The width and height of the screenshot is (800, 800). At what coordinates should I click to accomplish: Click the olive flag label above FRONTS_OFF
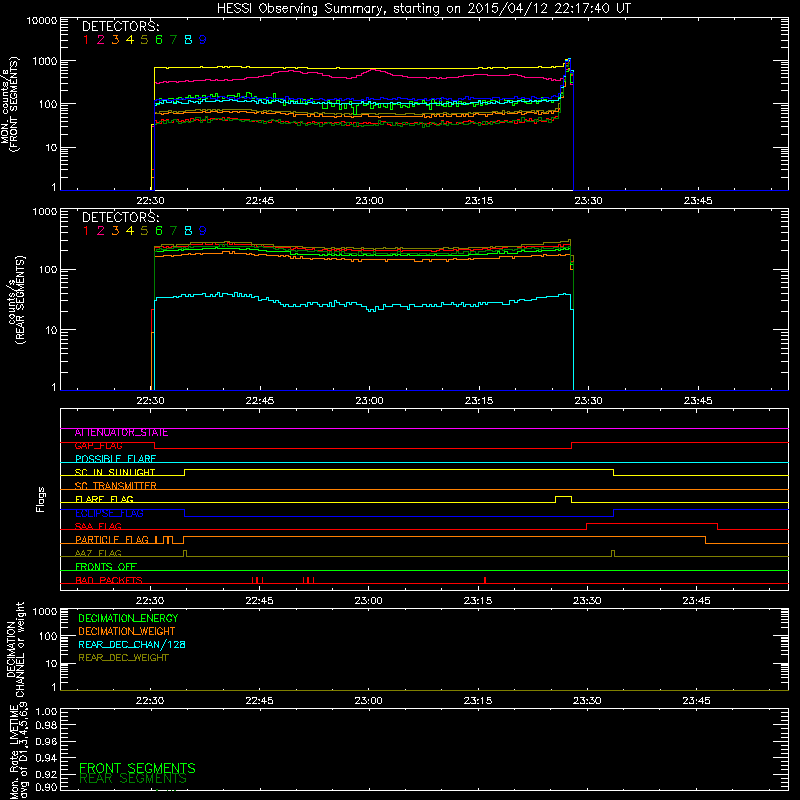98,554
